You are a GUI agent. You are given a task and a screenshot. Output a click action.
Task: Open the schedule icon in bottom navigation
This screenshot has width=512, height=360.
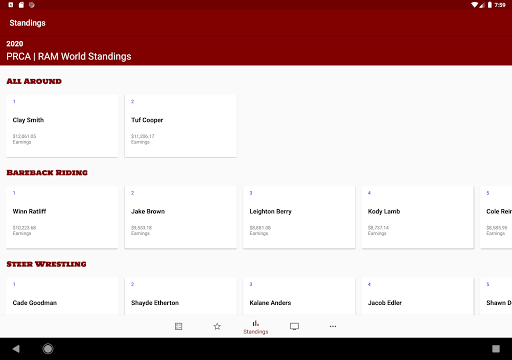178,326
